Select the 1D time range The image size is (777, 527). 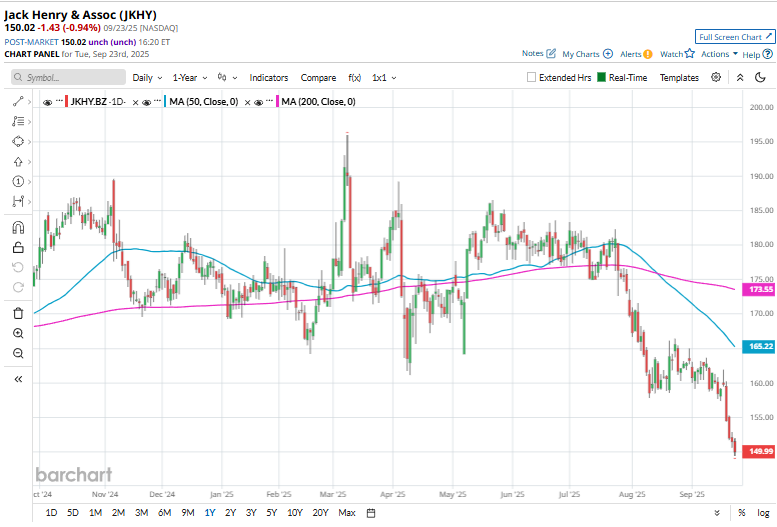pos(51,513)
